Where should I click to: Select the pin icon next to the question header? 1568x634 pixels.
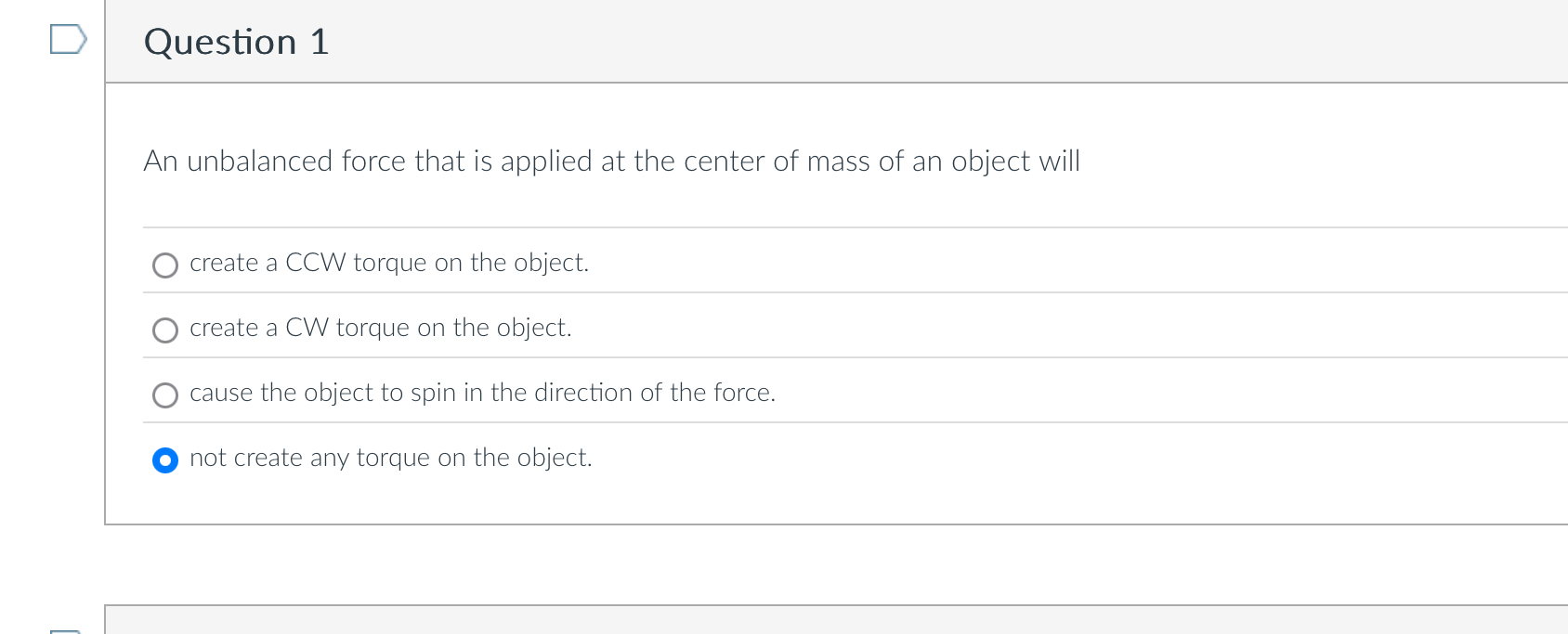pos(70,39)
